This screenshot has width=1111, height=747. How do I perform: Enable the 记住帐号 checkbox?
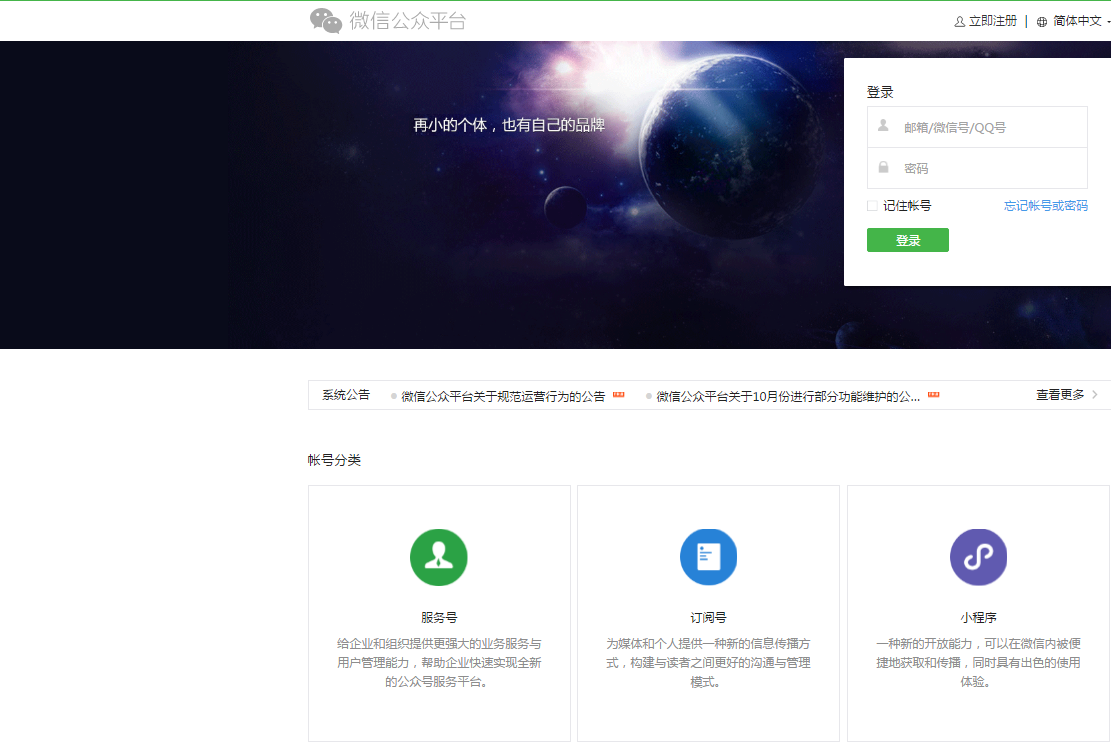point(872,206)
